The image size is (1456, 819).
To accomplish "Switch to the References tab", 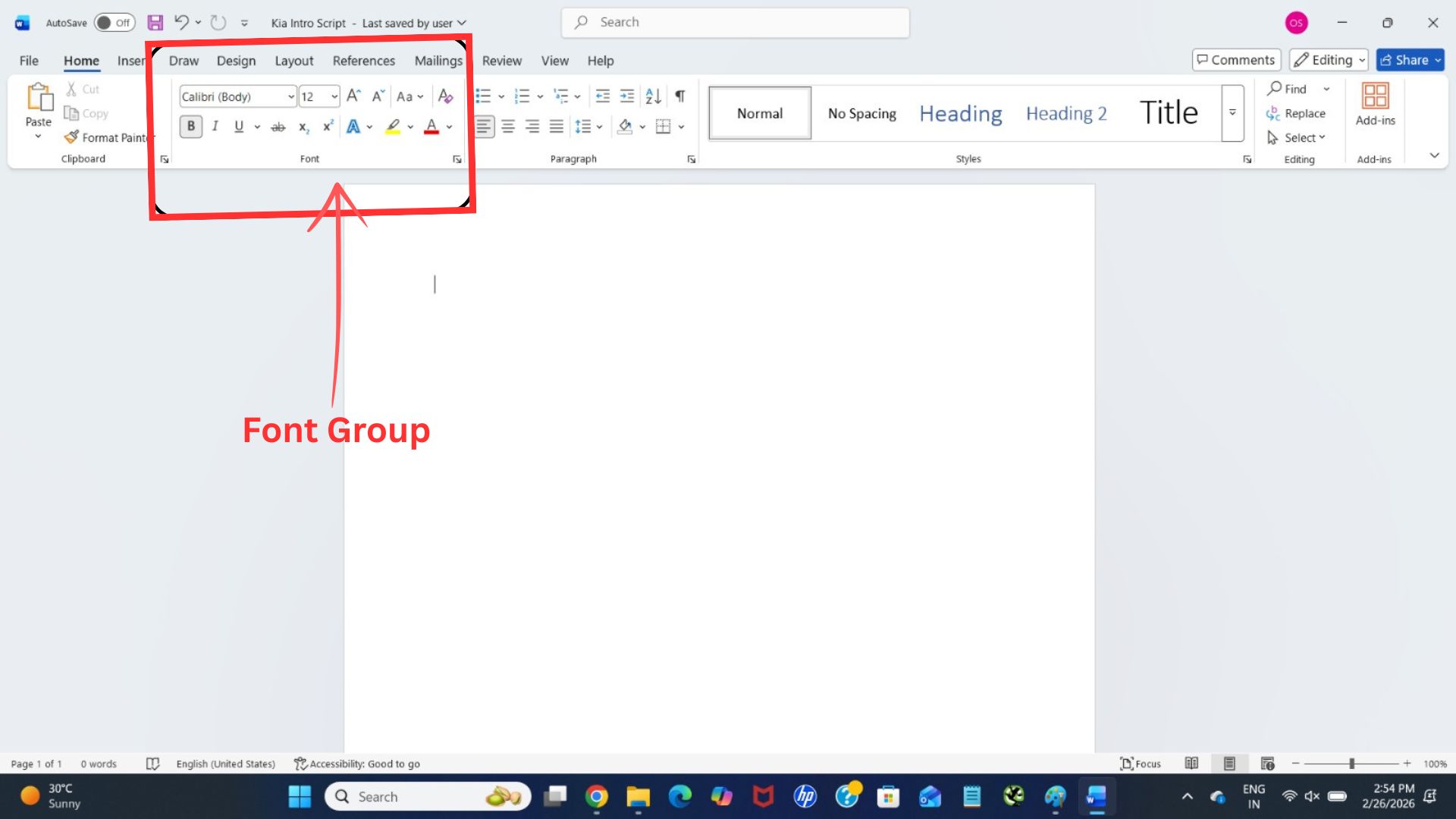I will click(363, 61).
